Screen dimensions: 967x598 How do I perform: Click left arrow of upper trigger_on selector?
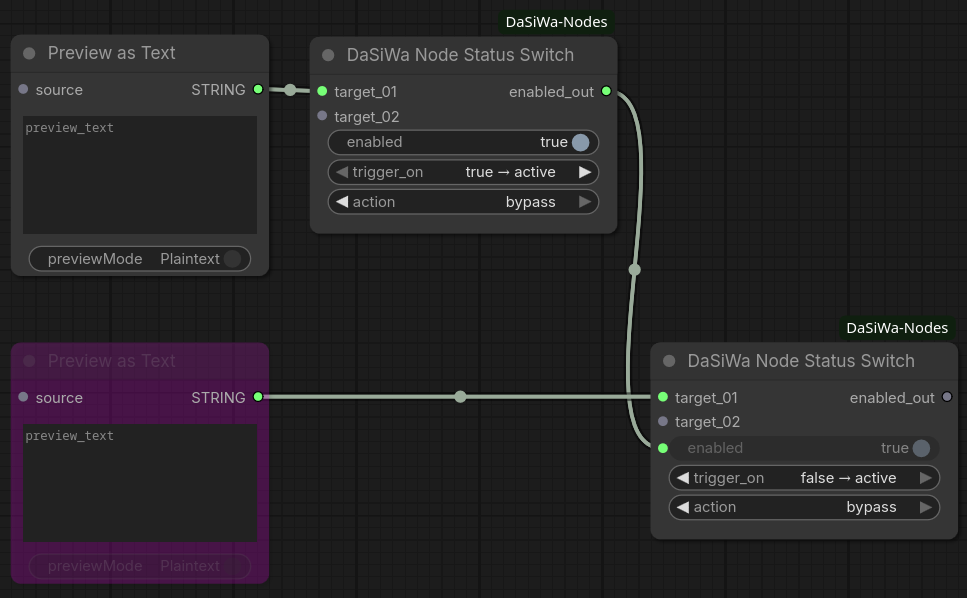(342, 172)
